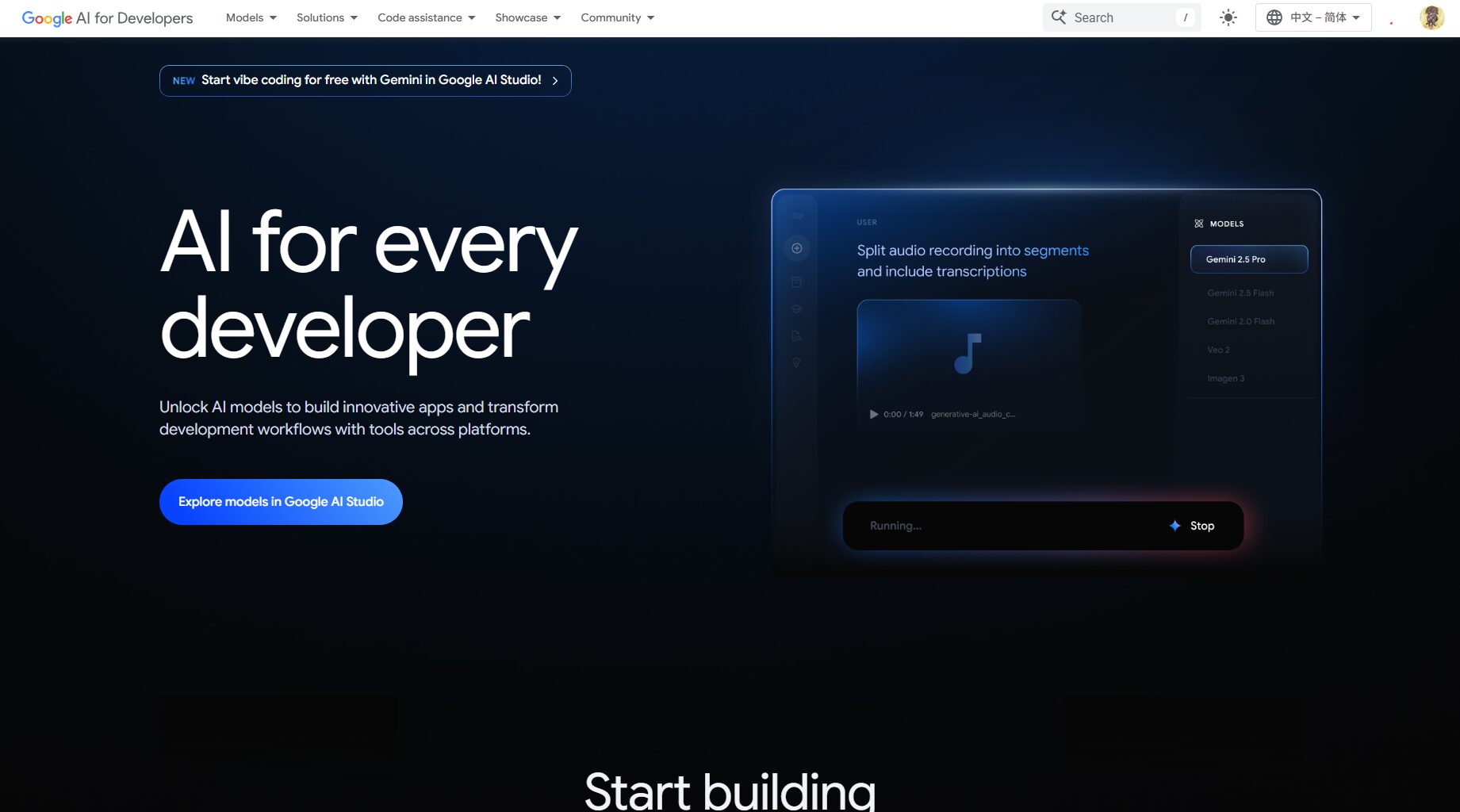
Task: Toggle the light/dark theme sun icon
Action: tap(1228, 17)
